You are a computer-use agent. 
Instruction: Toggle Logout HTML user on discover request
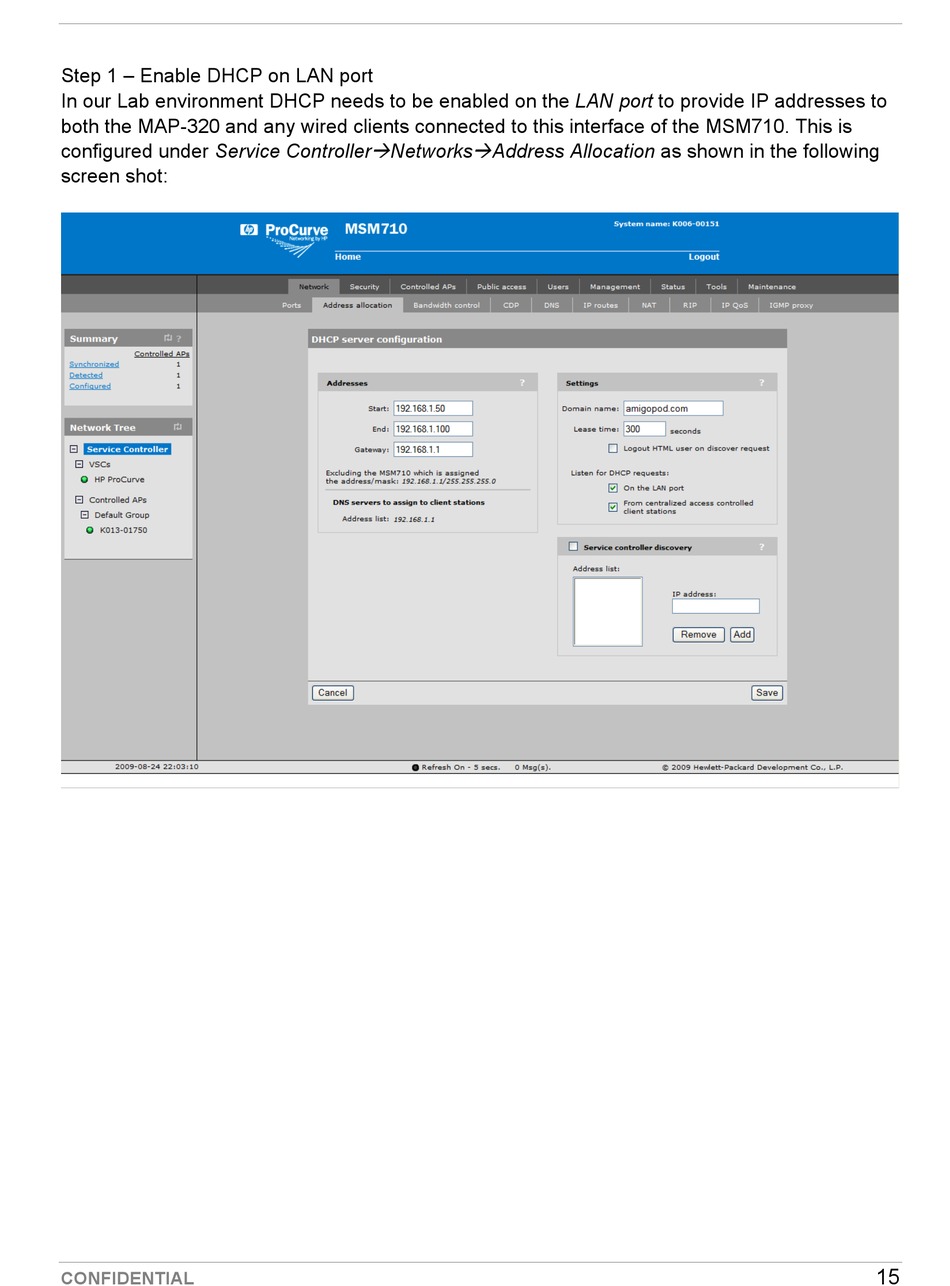[613, 448]
